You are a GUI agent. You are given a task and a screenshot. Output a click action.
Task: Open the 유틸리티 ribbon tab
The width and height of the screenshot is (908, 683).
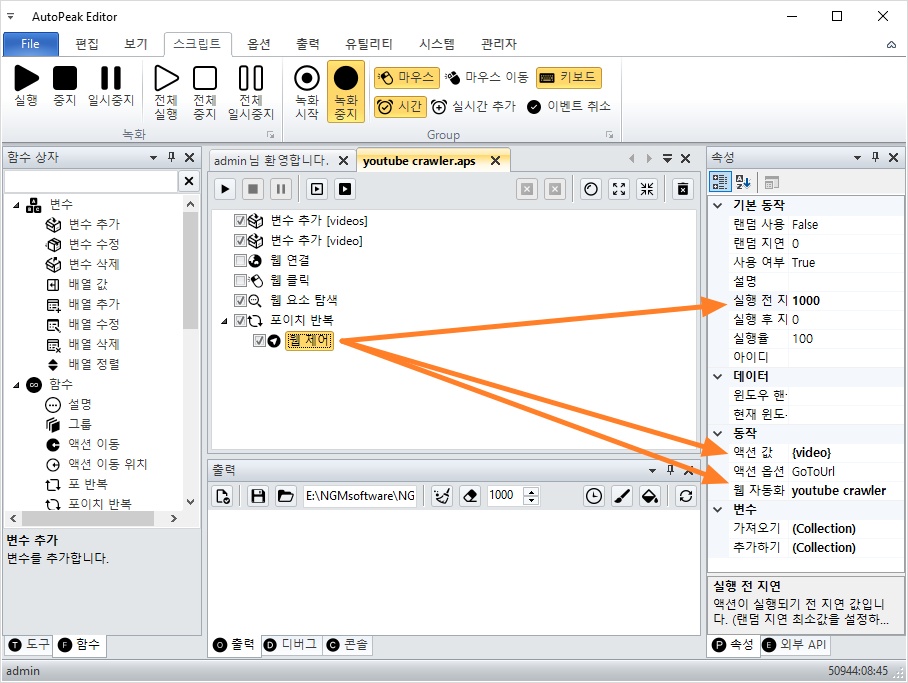368,44
